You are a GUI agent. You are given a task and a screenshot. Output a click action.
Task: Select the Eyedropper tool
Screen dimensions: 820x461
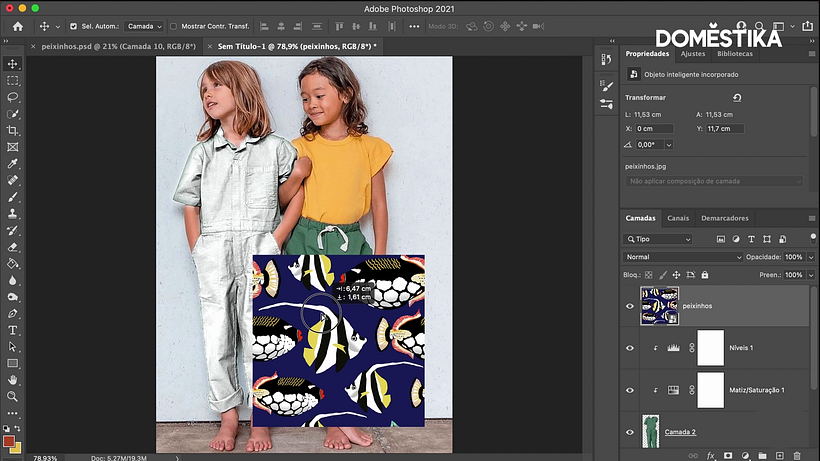(x=13, y=164)
